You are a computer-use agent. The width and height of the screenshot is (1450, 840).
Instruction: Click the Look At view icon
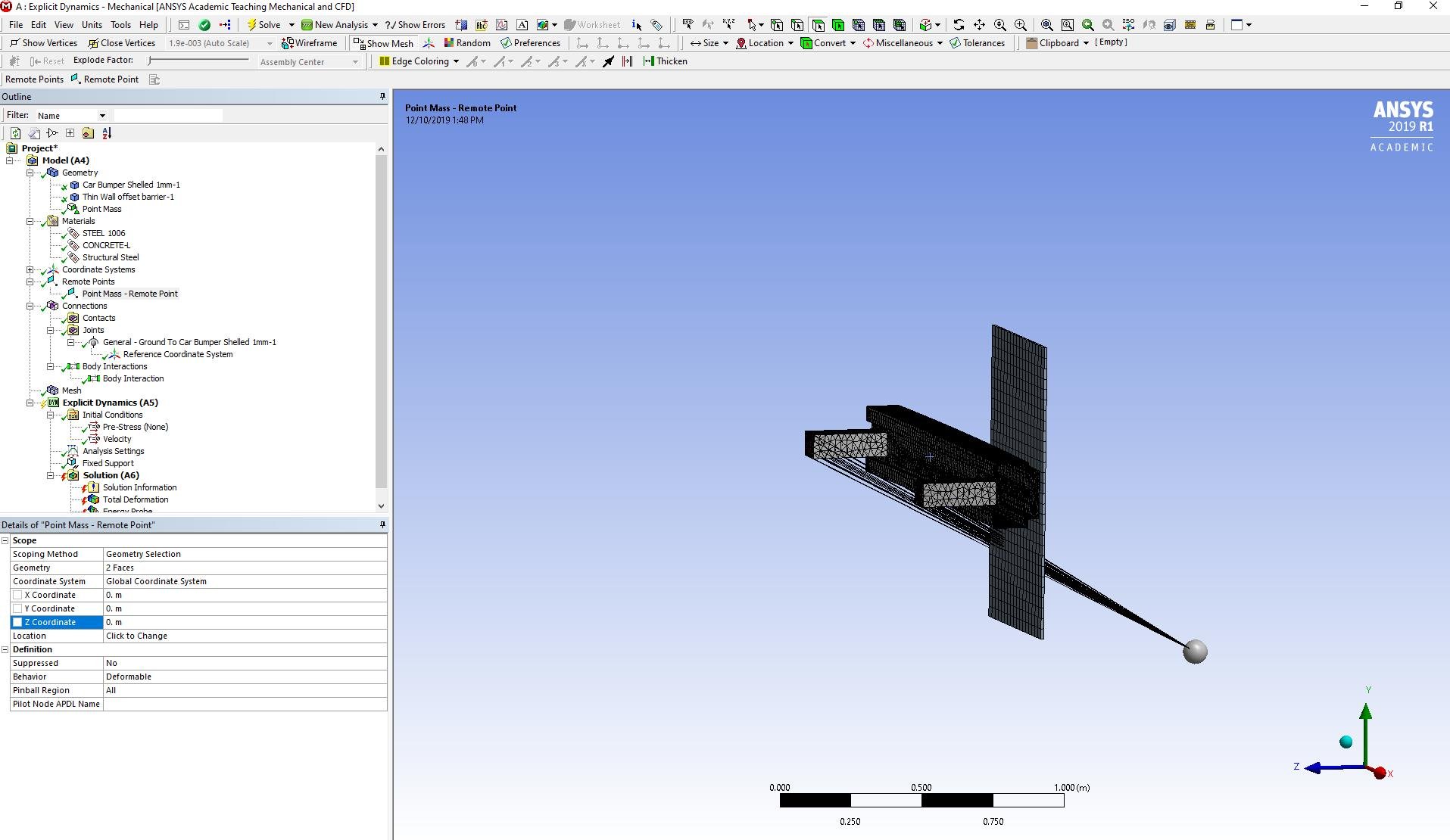coord(1149,25)
